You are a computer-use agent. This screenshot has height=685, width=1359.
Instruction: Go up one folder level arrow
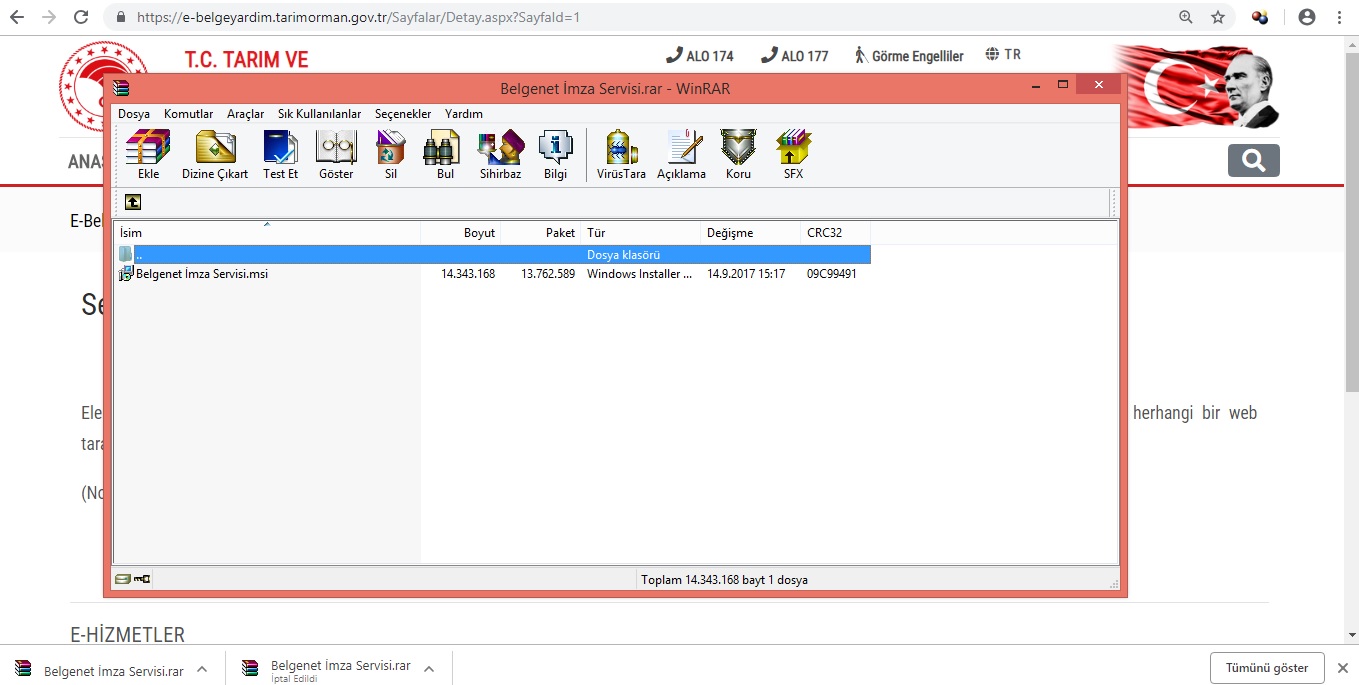coord(133,202)
